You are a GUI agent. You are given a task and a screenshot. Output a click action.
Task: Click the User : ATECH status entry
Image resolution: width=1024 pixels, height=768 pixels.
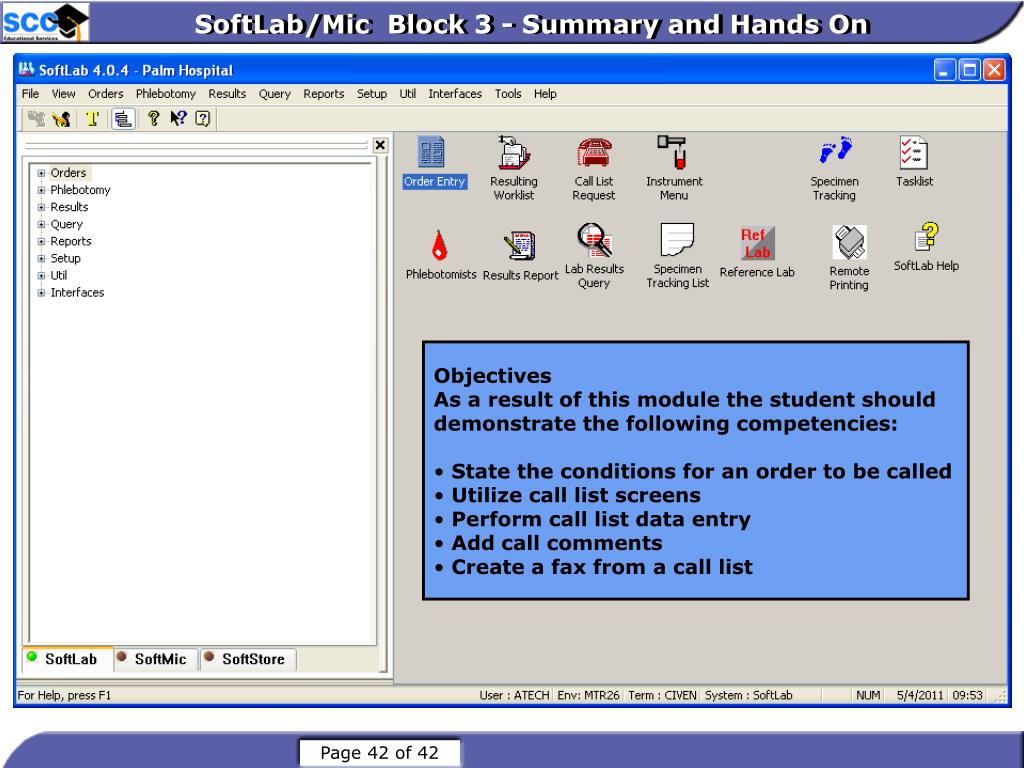pos(515,696)
